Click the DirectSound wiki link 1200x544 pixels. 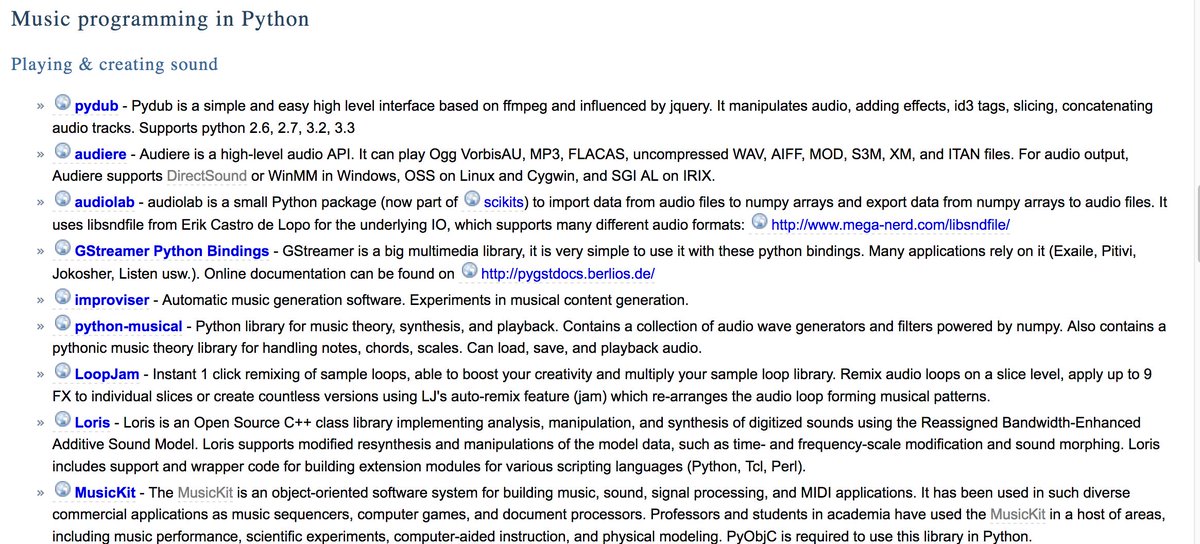click(x=206, y=177)
